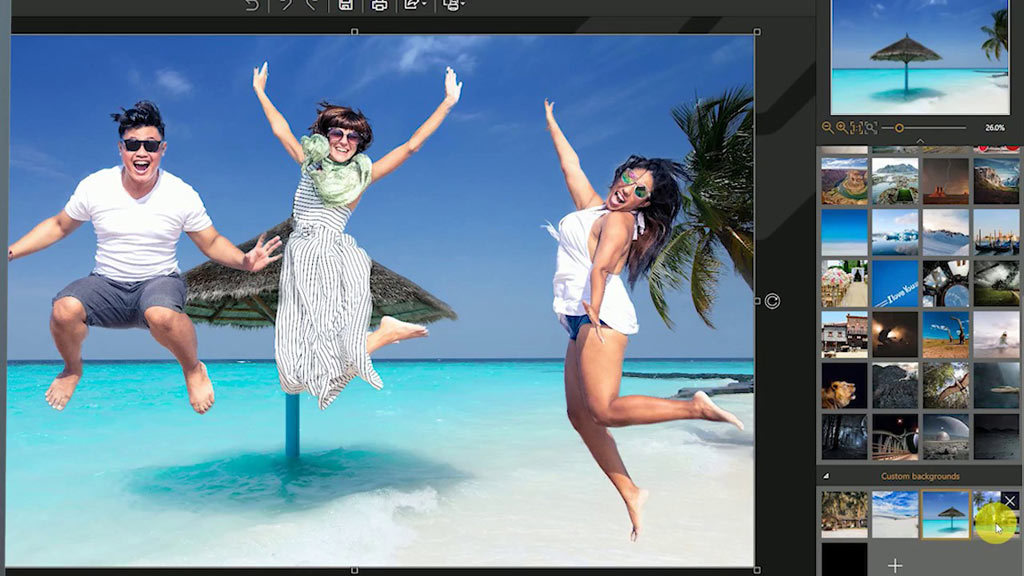This screenshot has height=576, width=1024.
Task: Add a custom background with plus button
Action: tap(895, 565)
